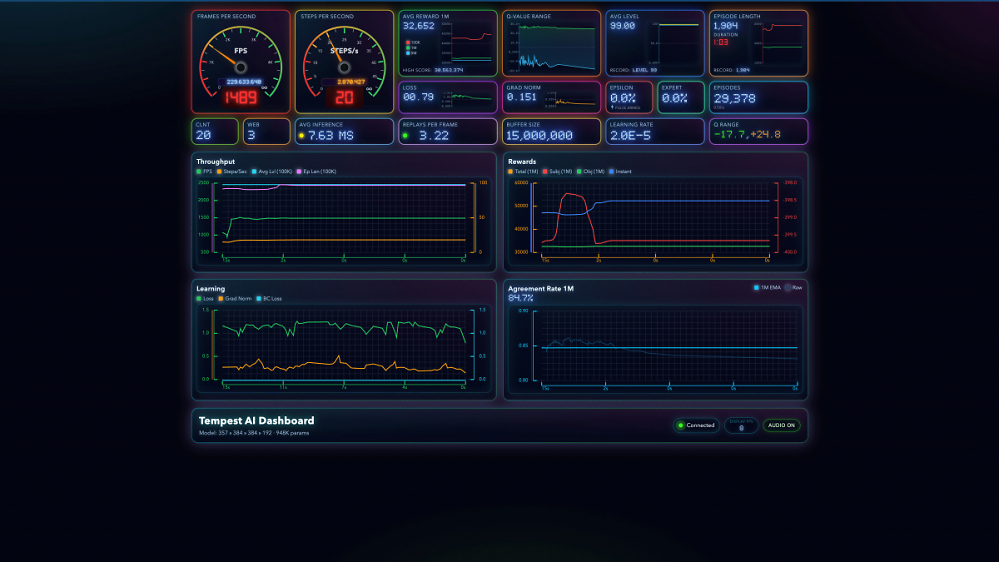The width and height of the screenshot is (999, 562).
Task: Toggle the Instant series in Rewards
Action: [x=620, y=171]
